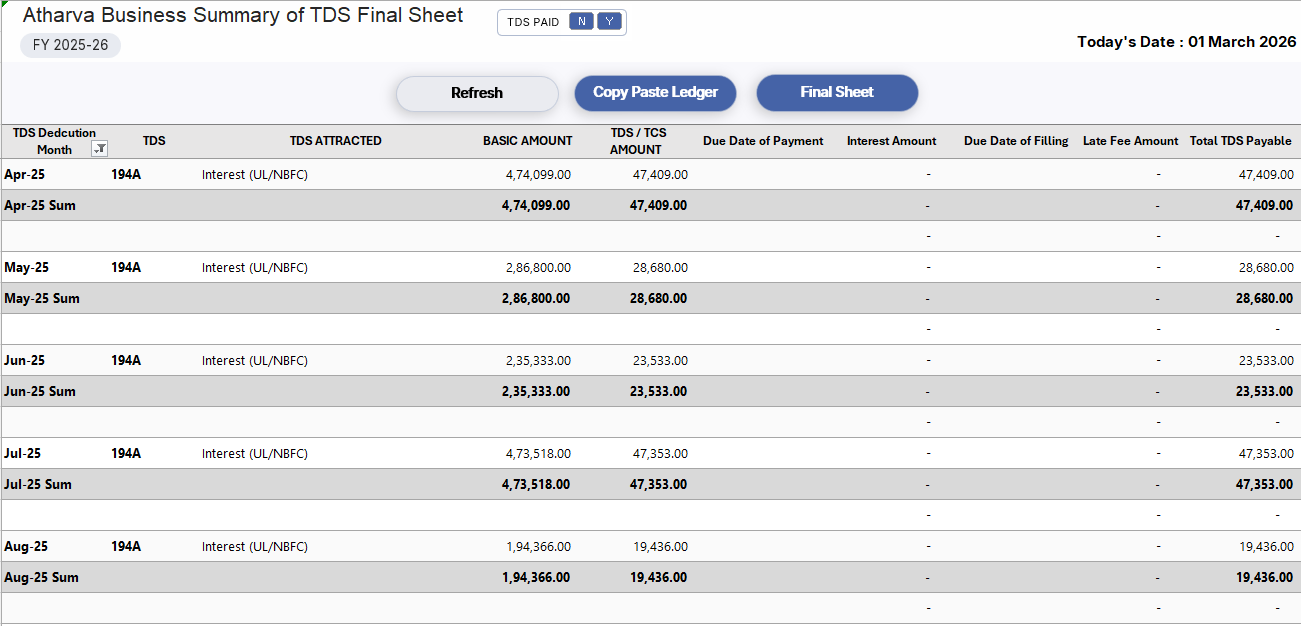Select the TDS column header
This screenshot has width=1301, height=626.
tap(154, 140)
